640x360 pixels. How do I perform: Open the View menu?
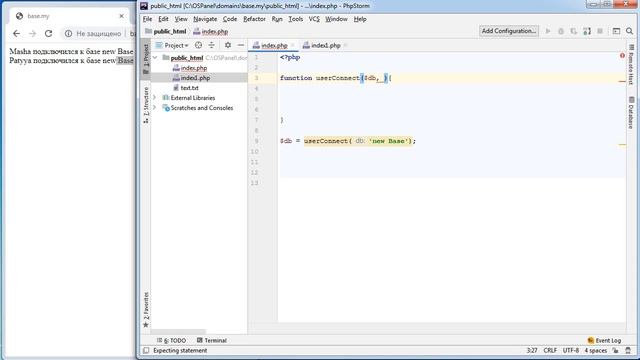pos(181,19)
